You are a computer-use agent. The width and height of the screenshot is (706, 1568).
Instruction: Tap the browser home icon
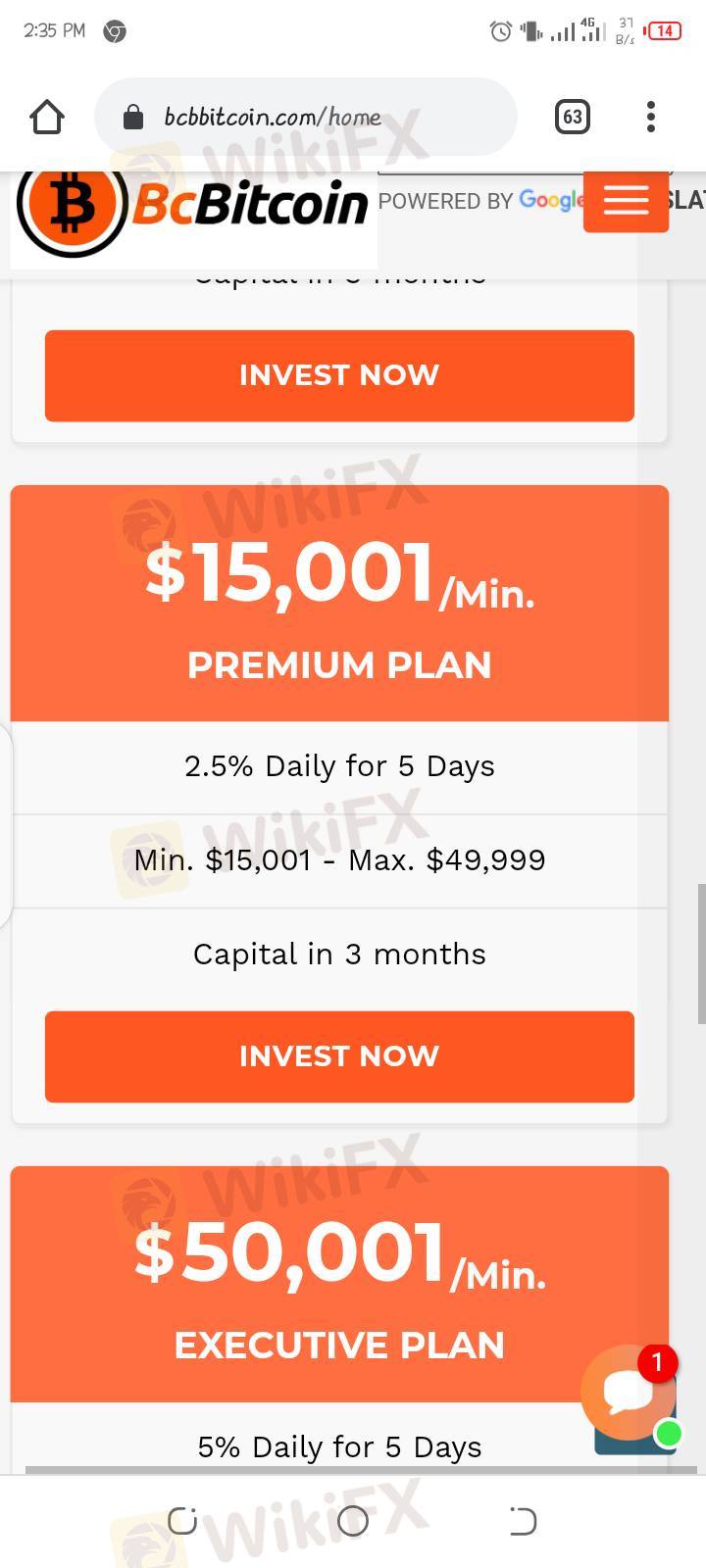click(x=47, y=118)
